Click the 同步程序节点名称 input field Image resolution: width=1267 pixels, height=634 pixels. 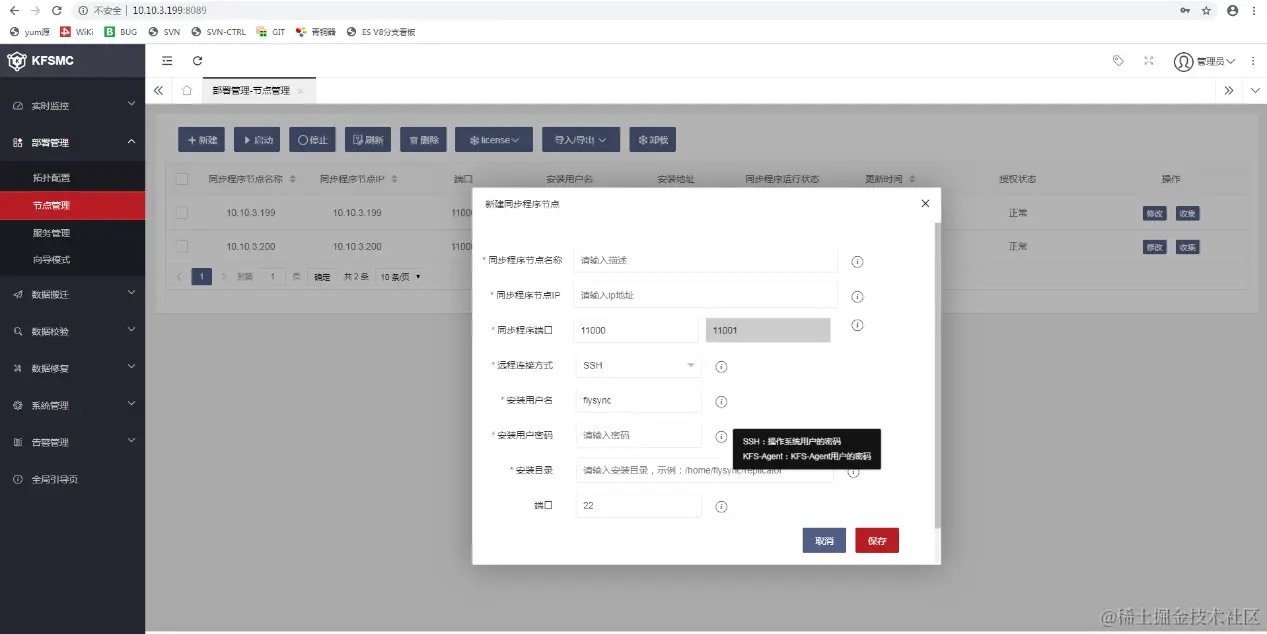tap(705, 260)
